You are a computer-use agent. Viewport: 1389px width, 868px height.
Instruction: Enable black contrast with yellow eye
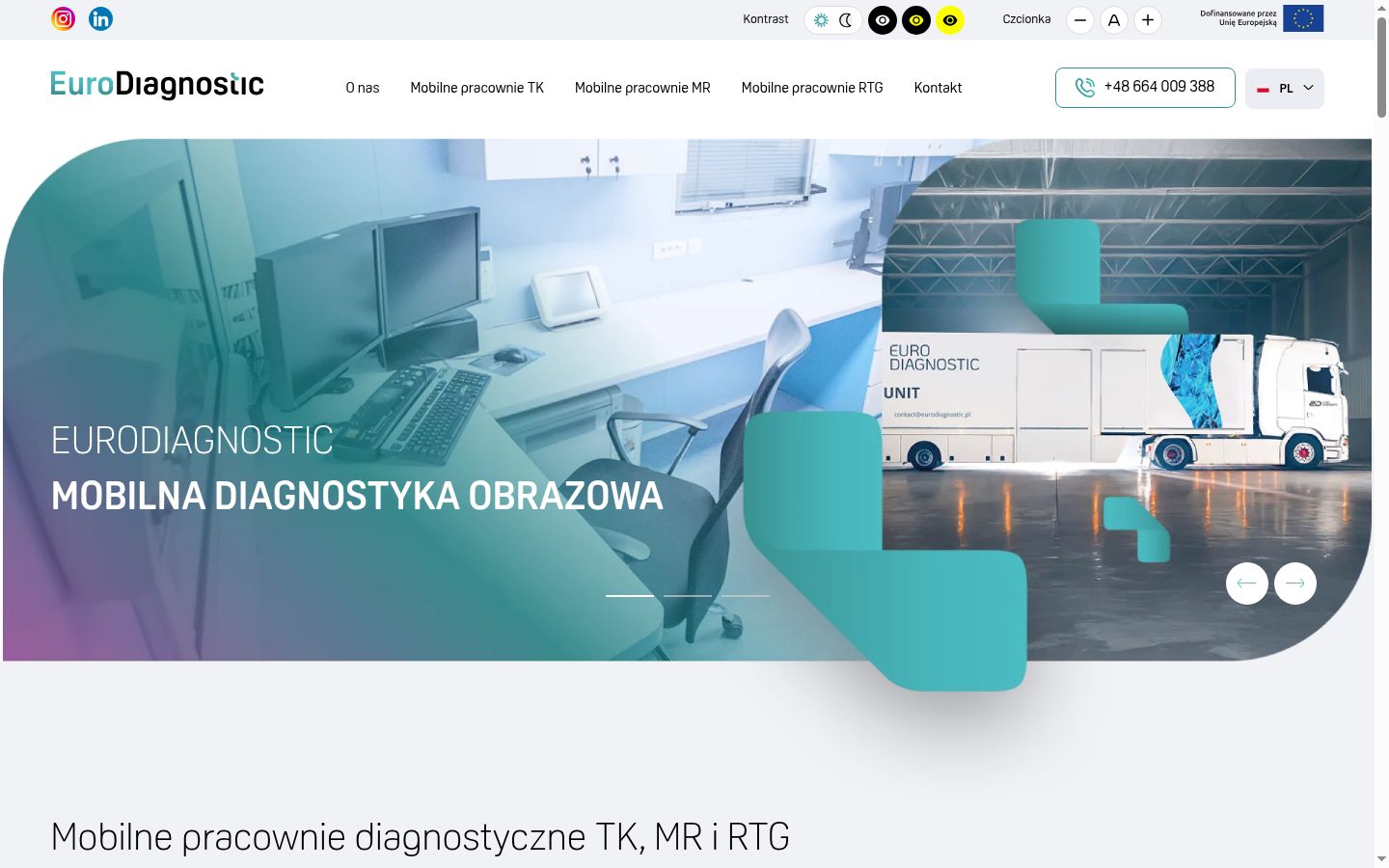916,20
